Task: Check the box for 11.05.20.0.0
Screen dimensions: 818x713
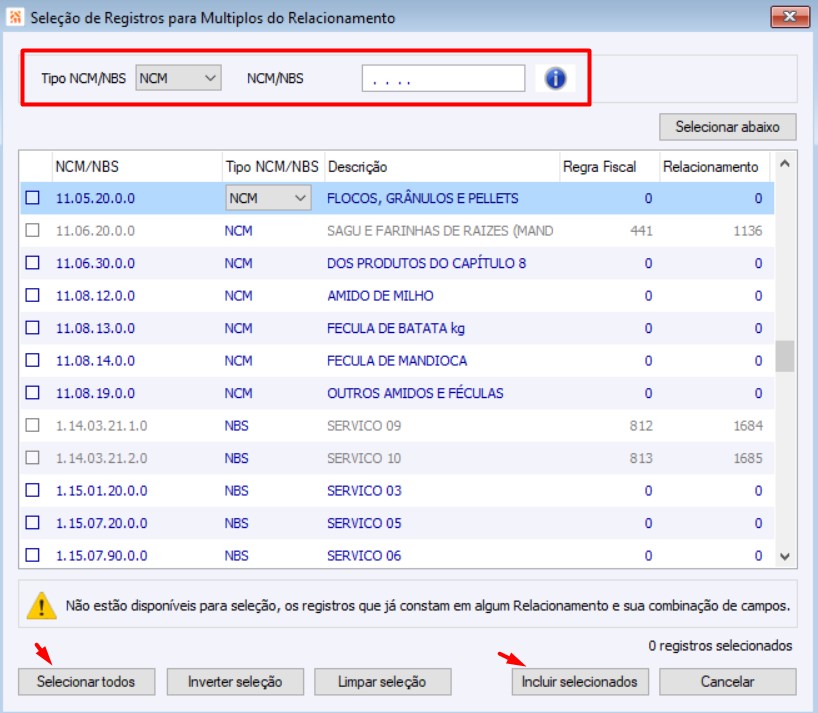Action: 32,198
